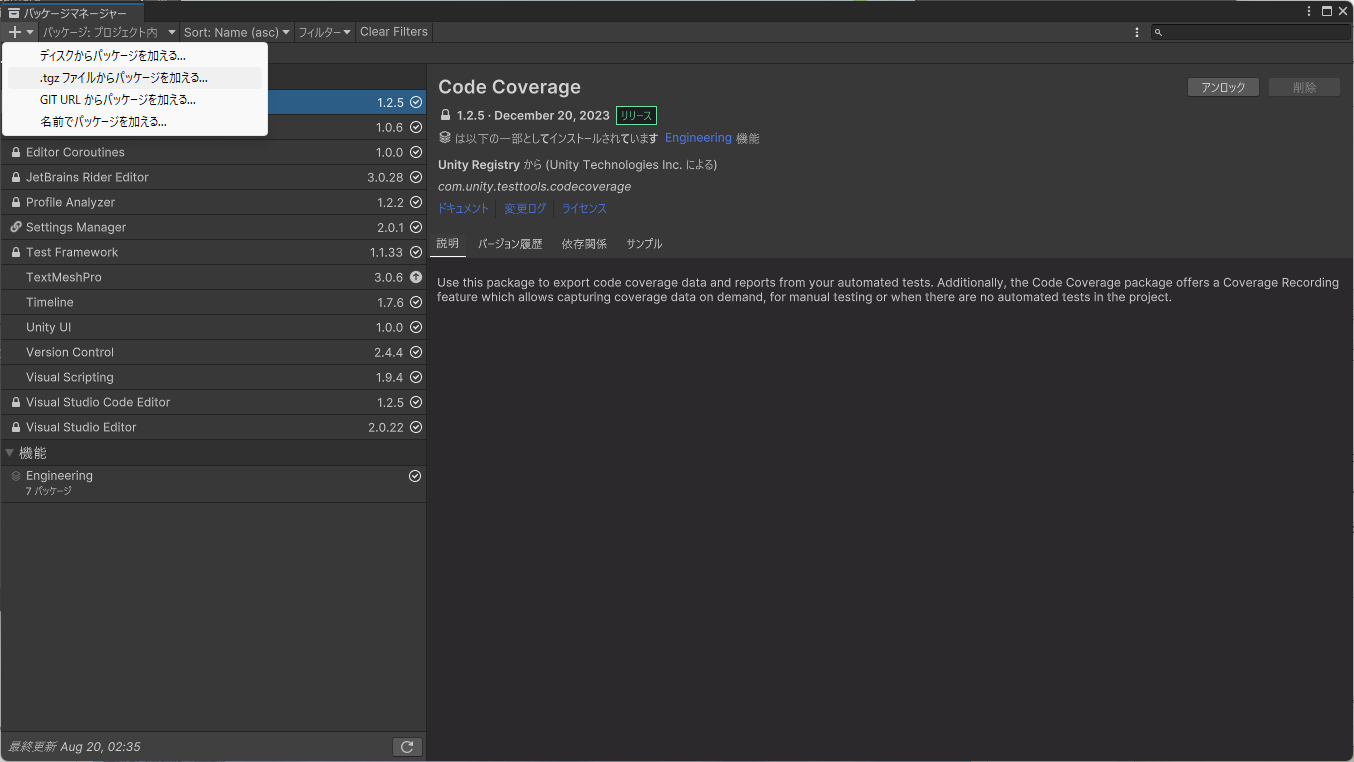Viewport: 1354px width, 762px height.
Task: Click lock icon beside Test Framework
Action: tap(16, 252)
